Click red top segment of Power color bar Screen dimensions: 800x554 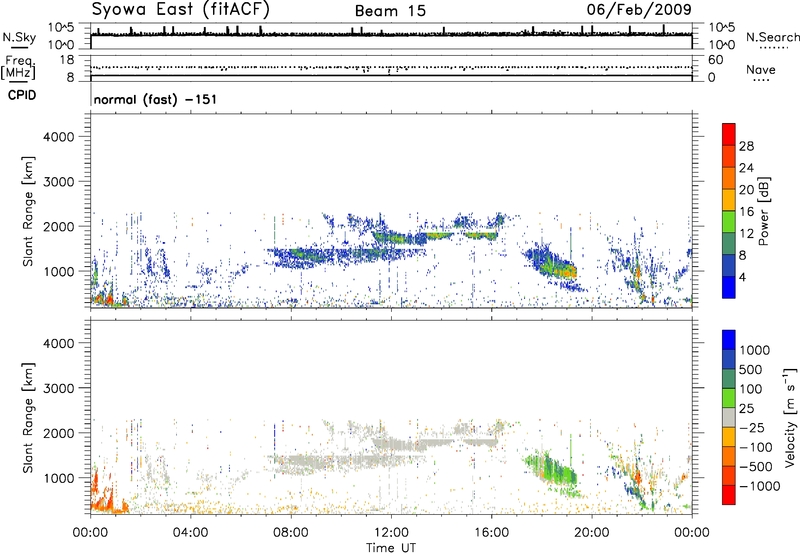coord(729,134)
